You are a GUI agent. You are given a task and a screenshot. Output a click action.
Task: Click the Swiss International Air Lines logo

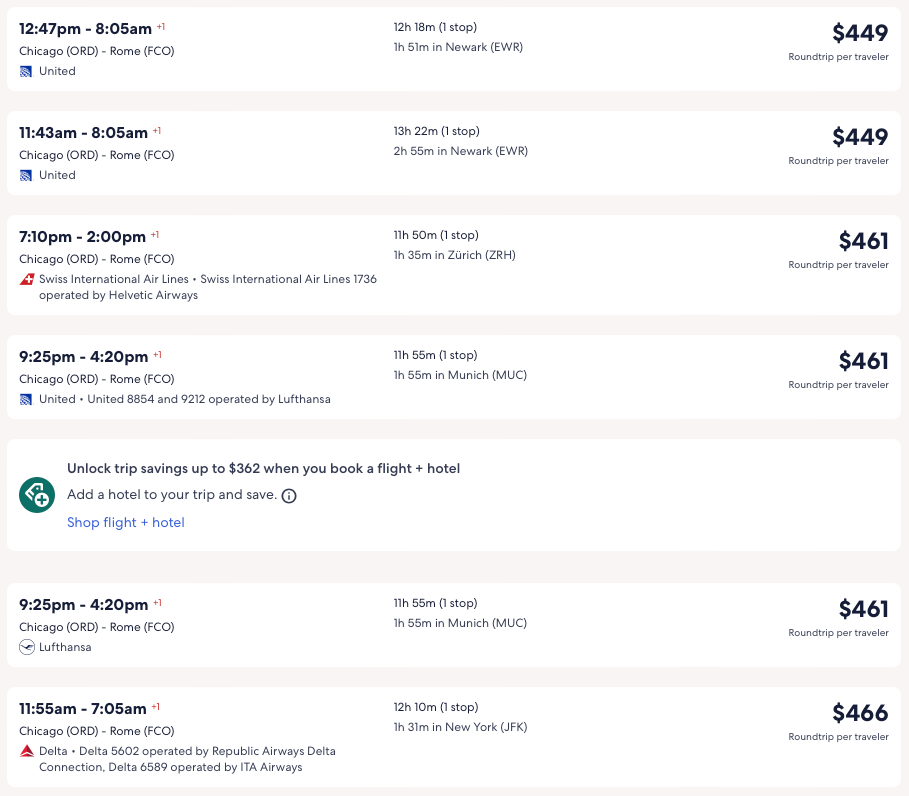pos(26,279)
